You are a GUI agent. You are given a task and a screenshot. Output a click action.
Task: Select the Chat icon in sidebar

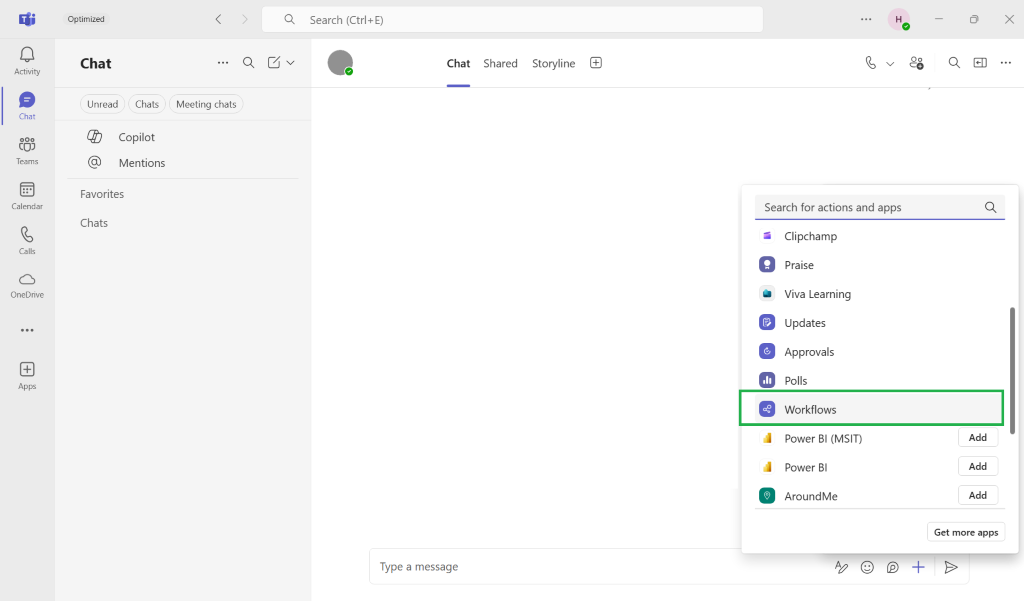27,105
